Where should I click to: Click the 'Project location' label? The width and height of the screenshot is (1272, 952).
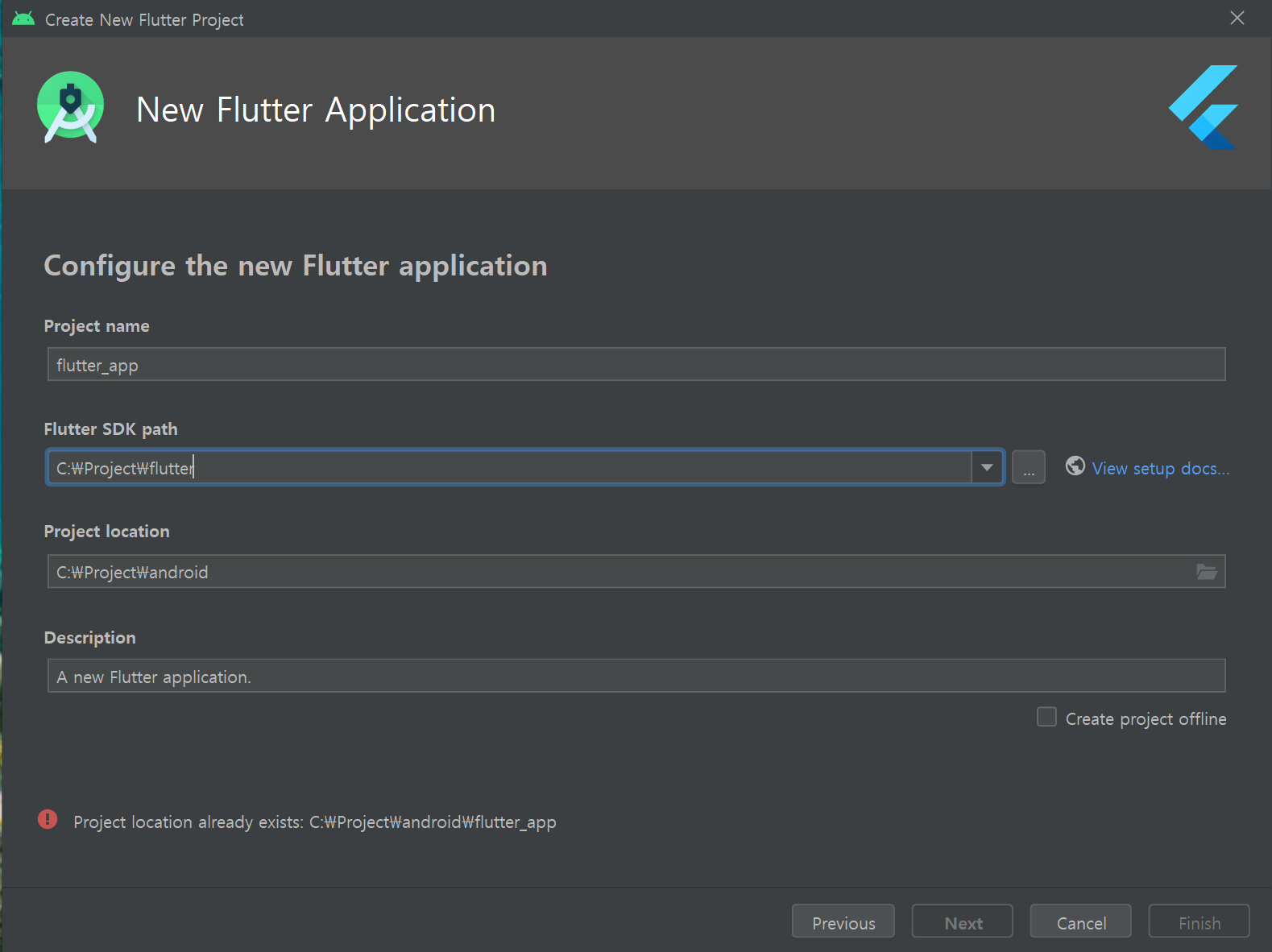[x=107, y=532]
